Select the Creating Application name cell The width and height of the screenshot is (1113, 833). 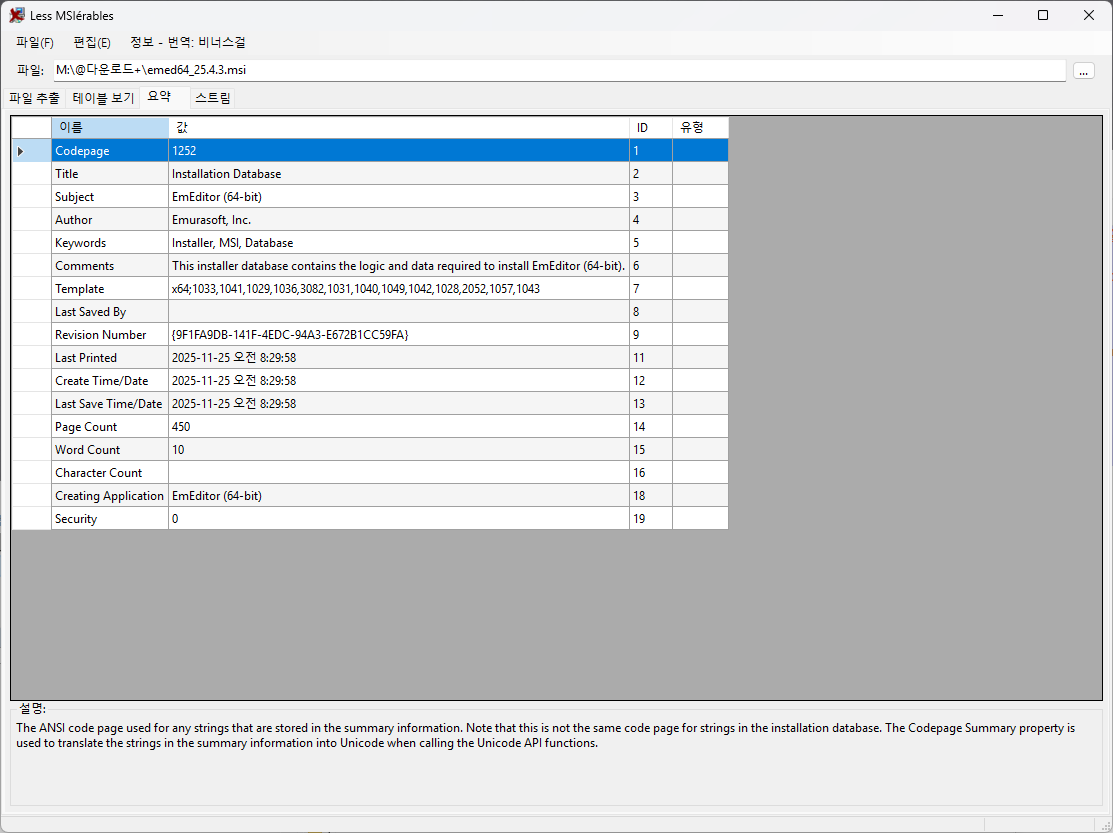point(110,496)
